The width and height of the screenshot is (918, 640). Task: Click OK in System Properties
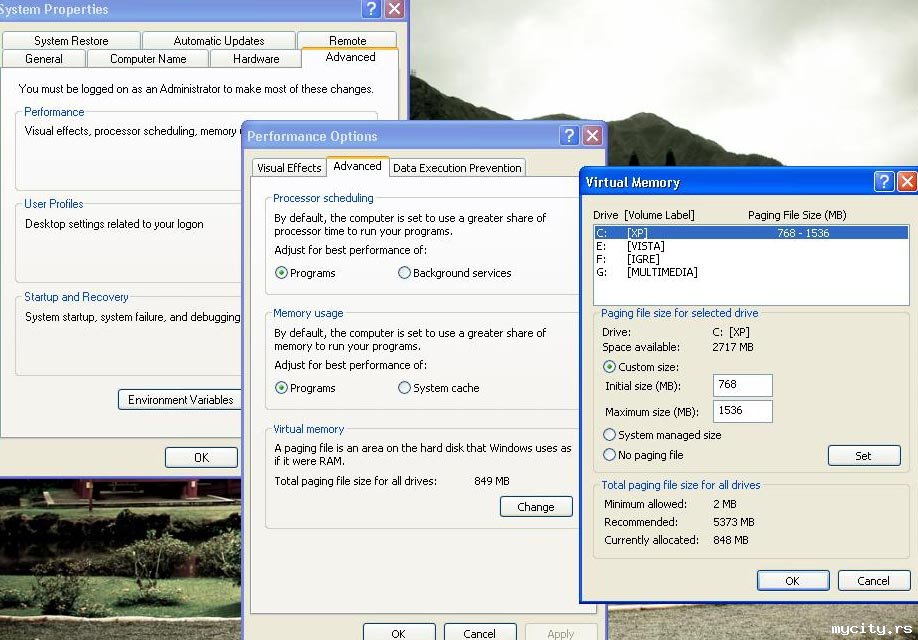click(x=201, y=457)
